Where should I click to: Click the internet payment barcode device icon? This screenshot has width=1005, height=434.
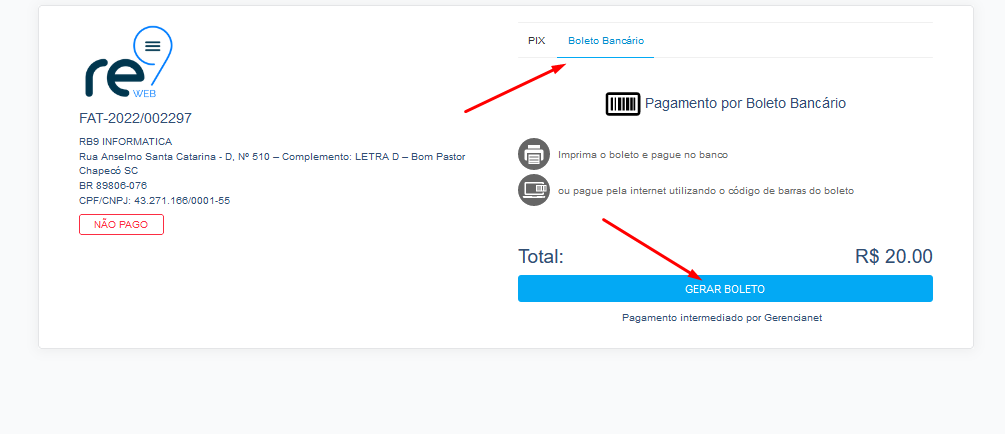[534, 190]
